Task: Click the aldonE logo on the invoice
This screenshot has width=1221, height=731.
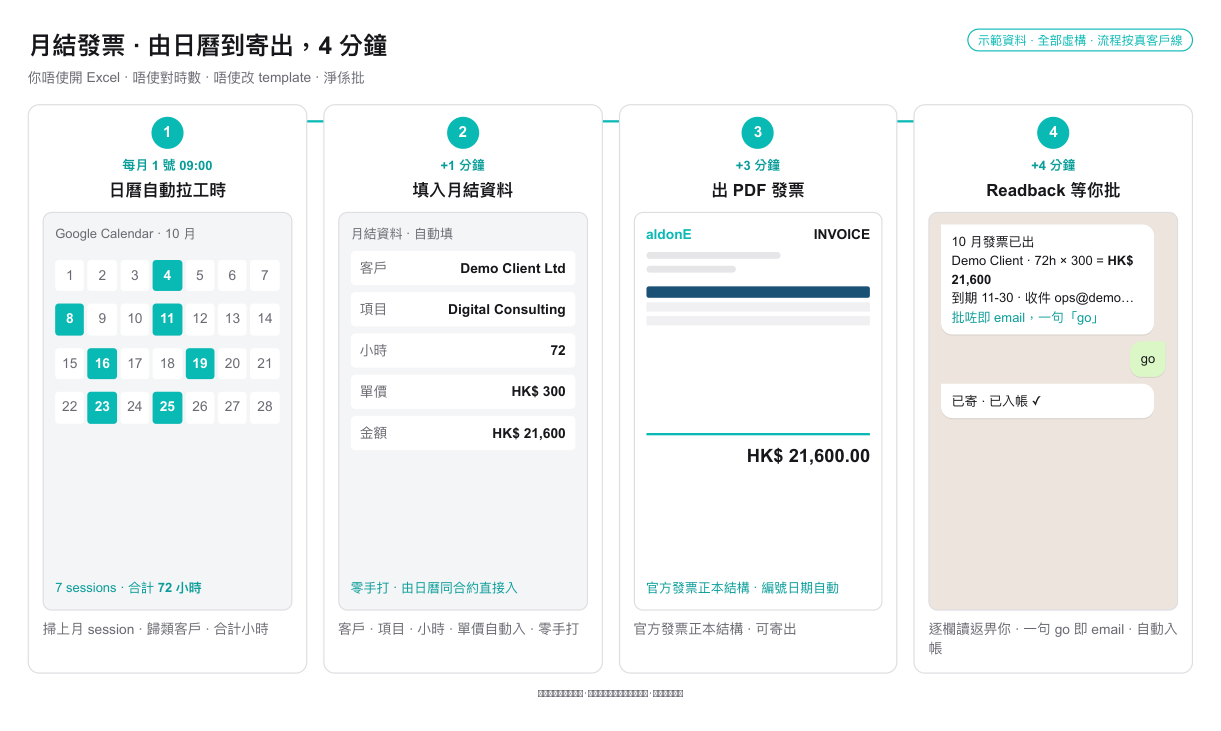Action: [x=669, y=234]
